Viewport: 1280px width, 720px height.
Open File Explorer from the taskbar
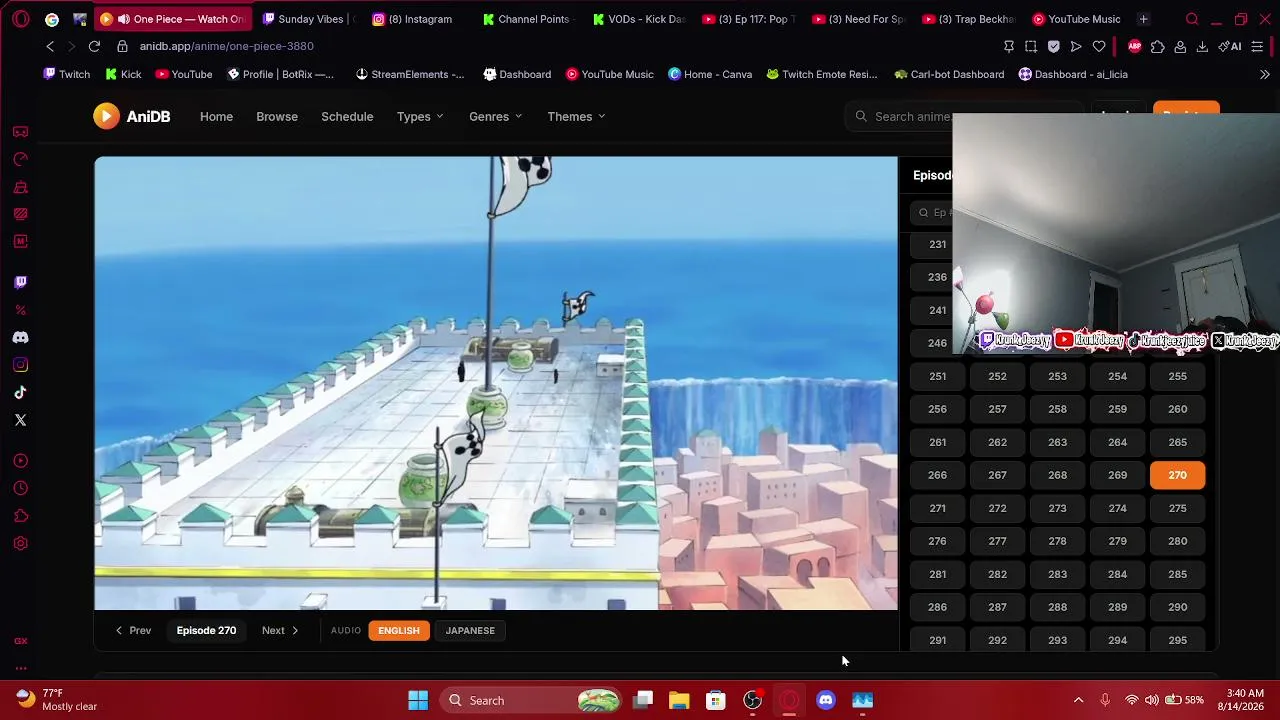(679, 700)
